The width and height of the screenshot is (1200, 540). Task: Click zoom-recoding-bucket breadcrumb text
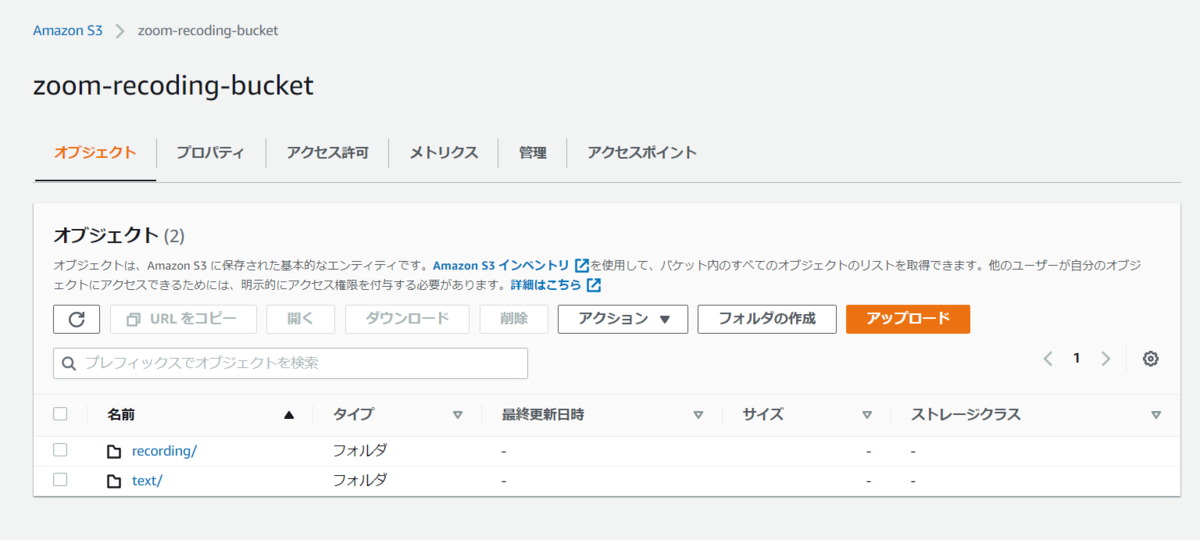click(208, 30)
